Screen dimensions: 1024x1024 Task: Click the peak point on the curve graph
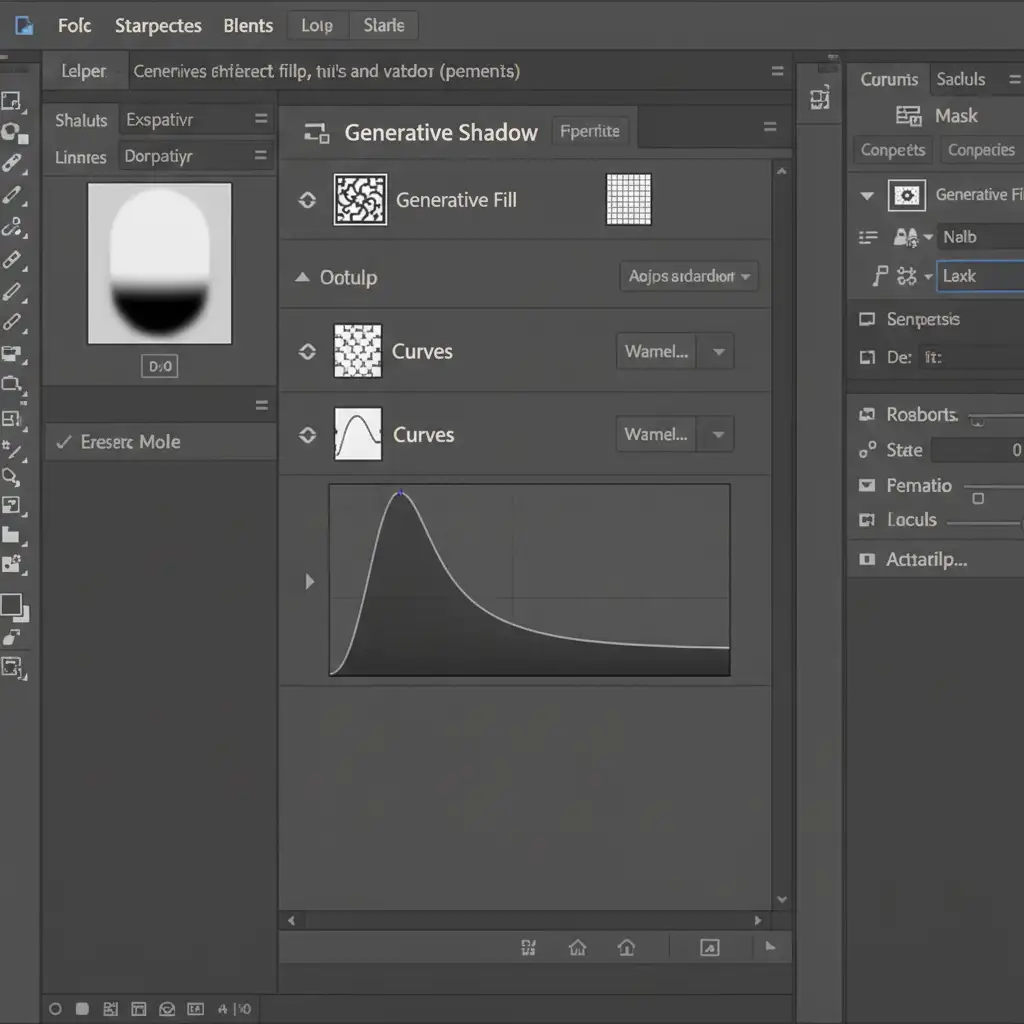[x=400, y=493]
